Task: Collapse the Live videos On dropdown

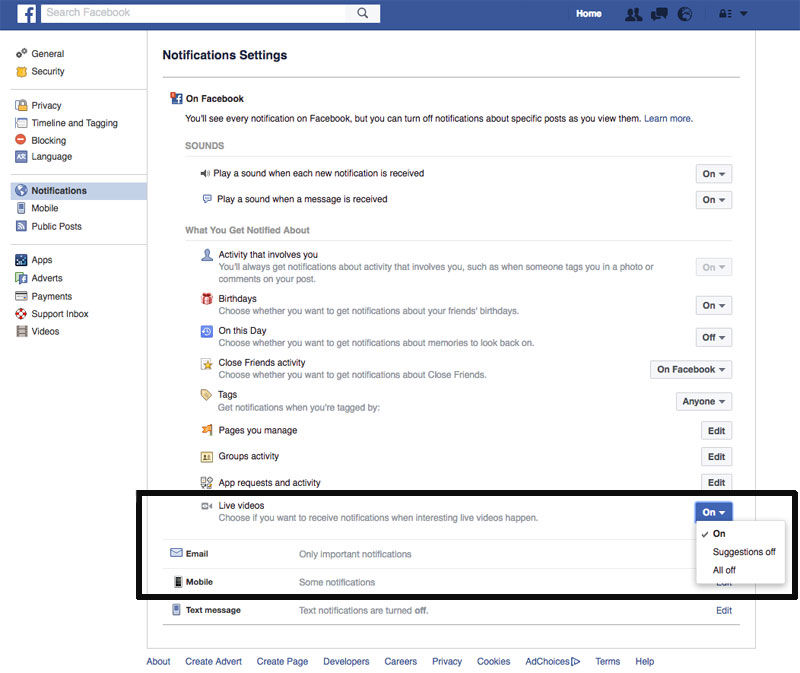Action: coord(713,512)
